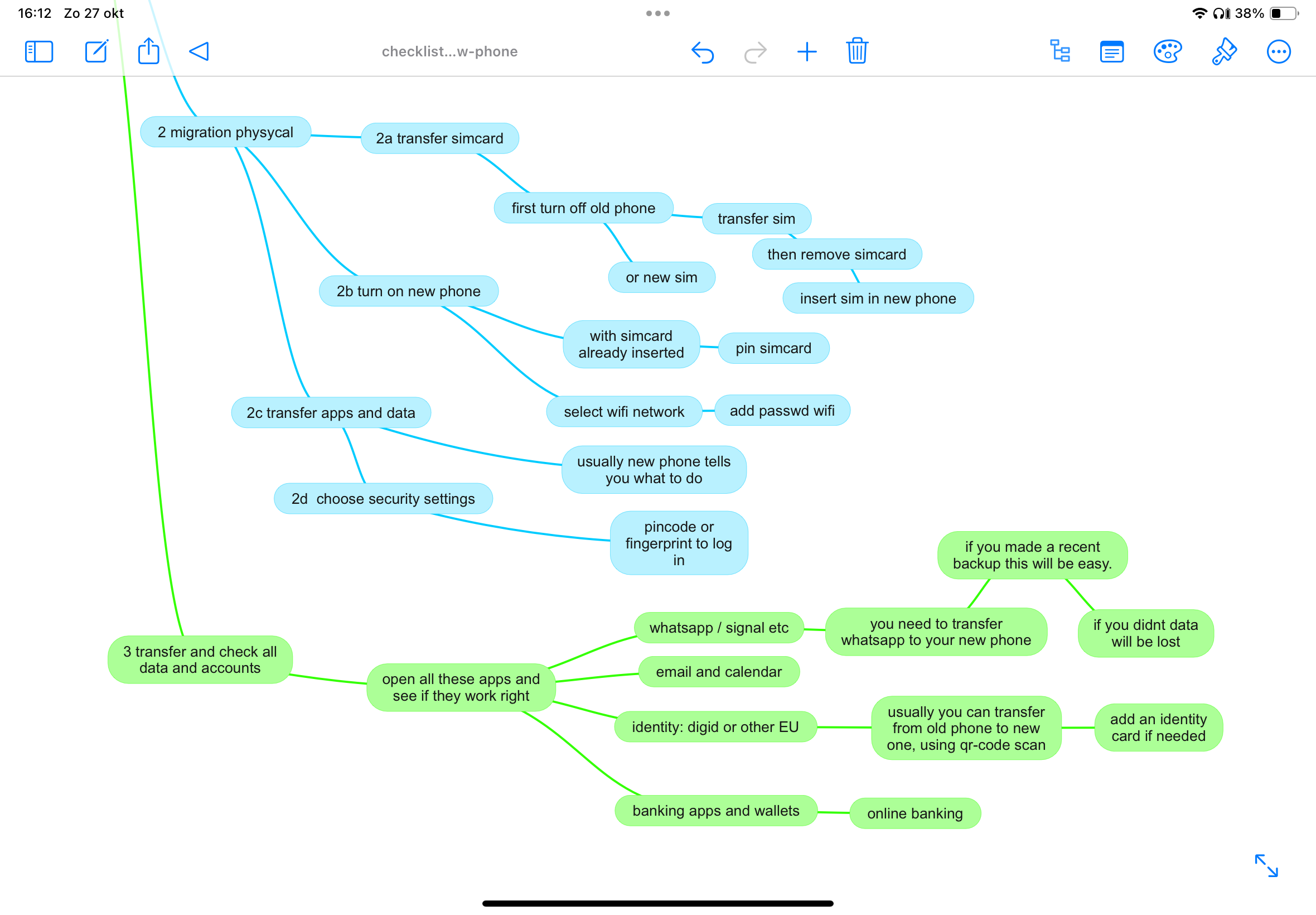Tap the redo arrow

(x=755, y=52)
